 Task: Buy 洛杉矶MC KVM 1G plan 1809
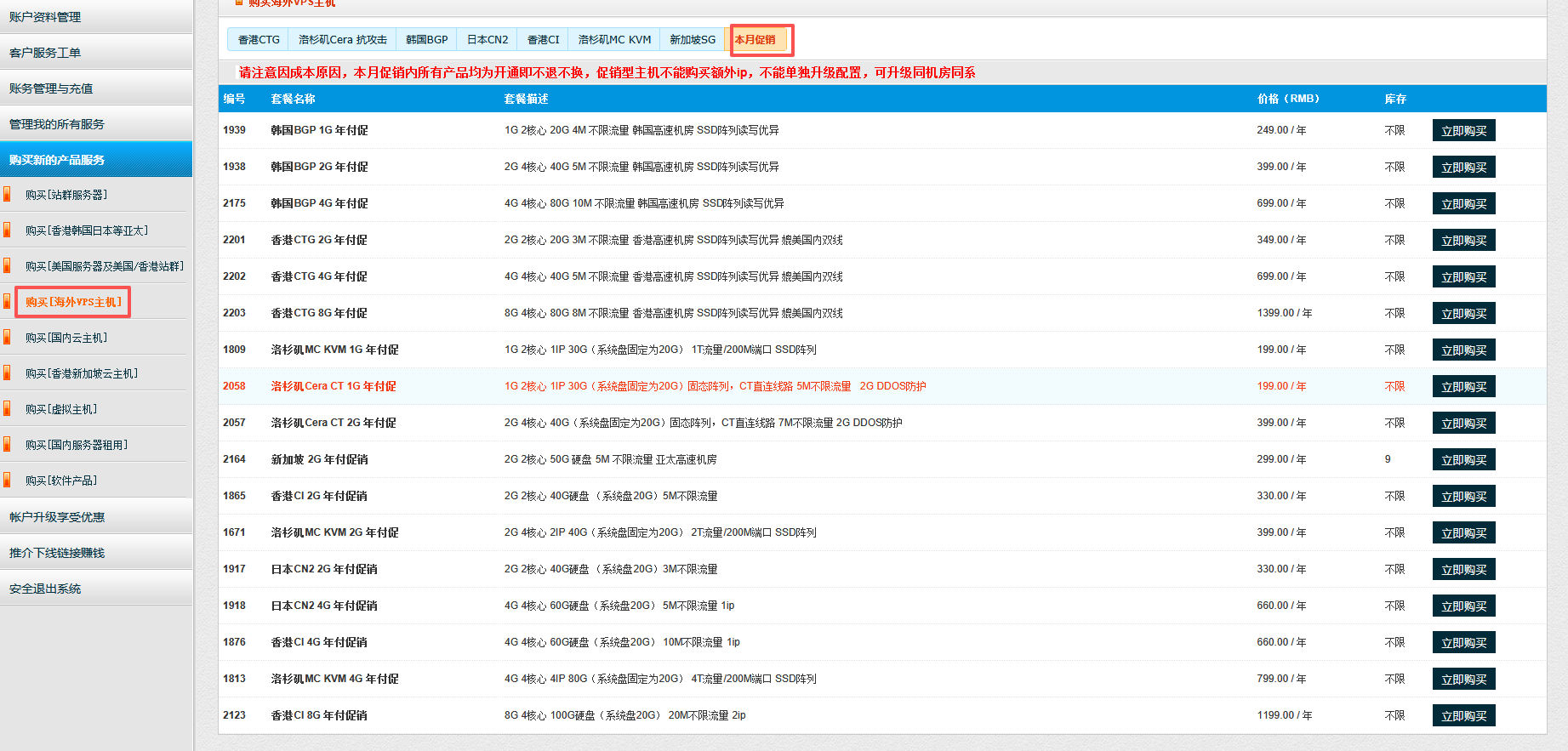[x=1463, y=350]
